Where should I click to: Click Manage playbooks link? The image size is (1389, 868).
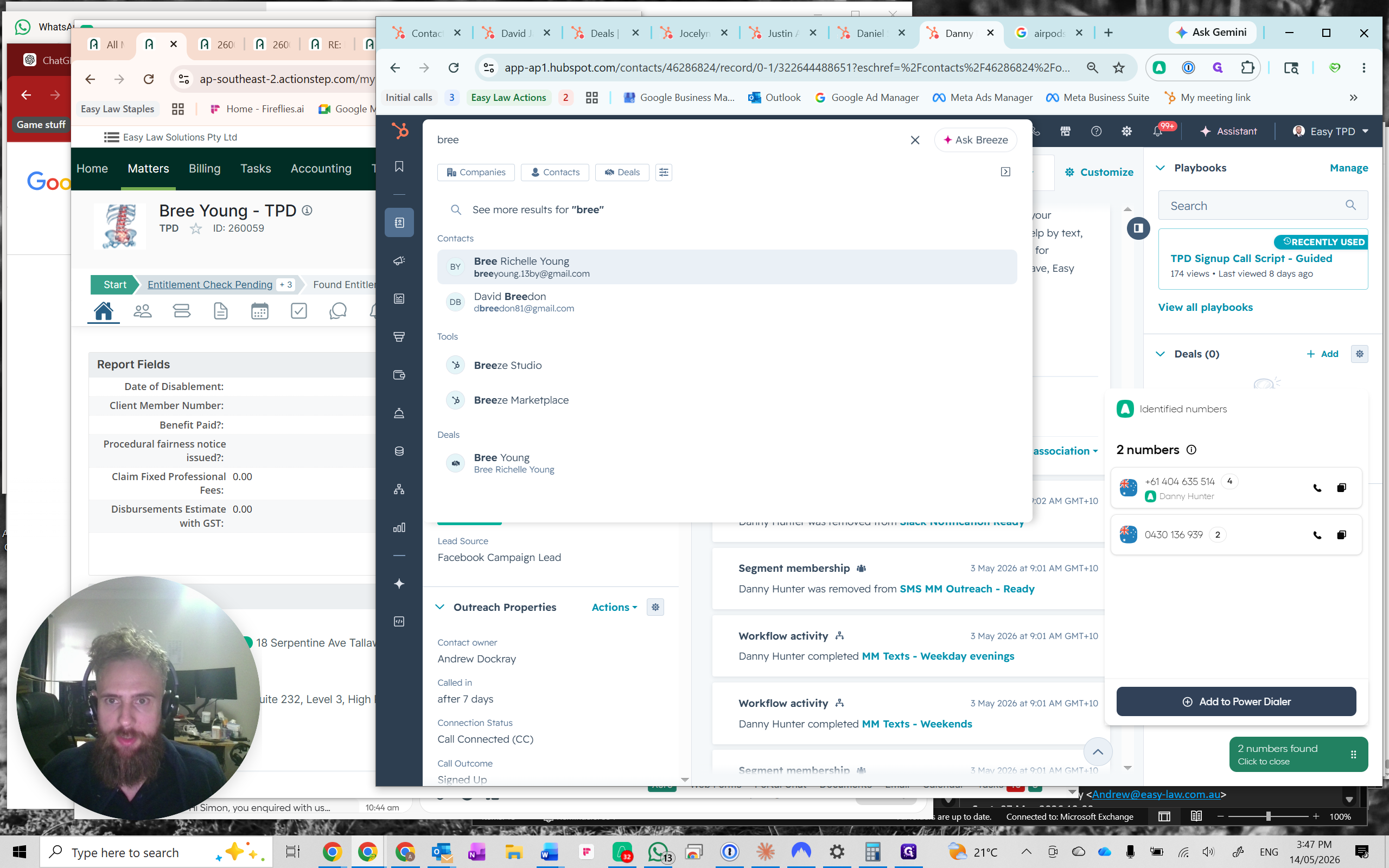[1349, 168]
